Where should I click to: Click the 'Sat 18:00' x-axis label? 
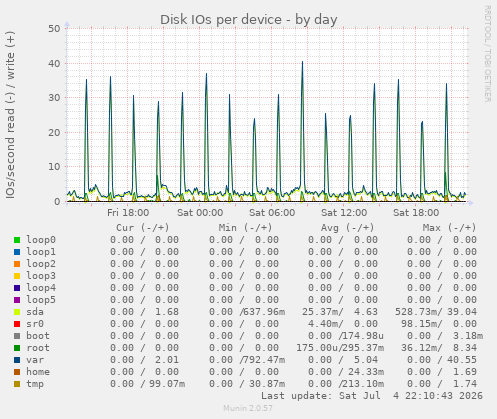click(416, 213)
